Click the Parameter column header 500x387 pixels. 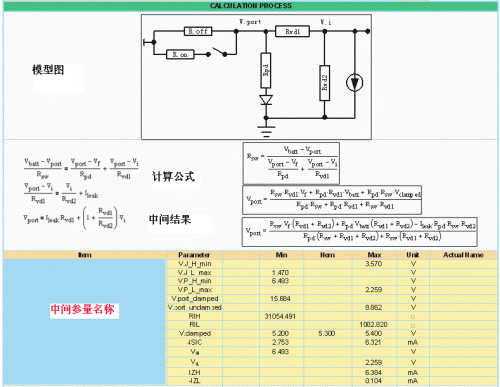[194, 255]
